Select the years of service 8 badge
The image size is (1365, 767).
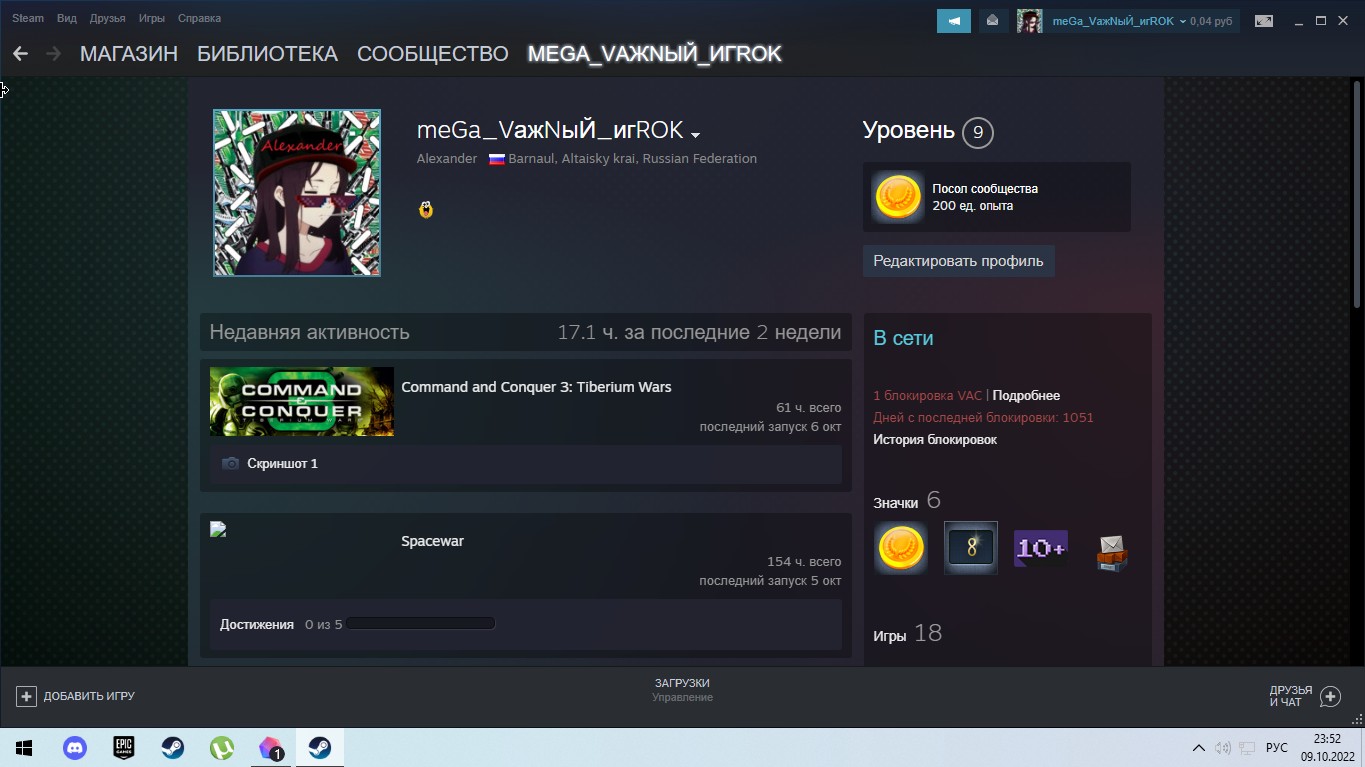970,548
